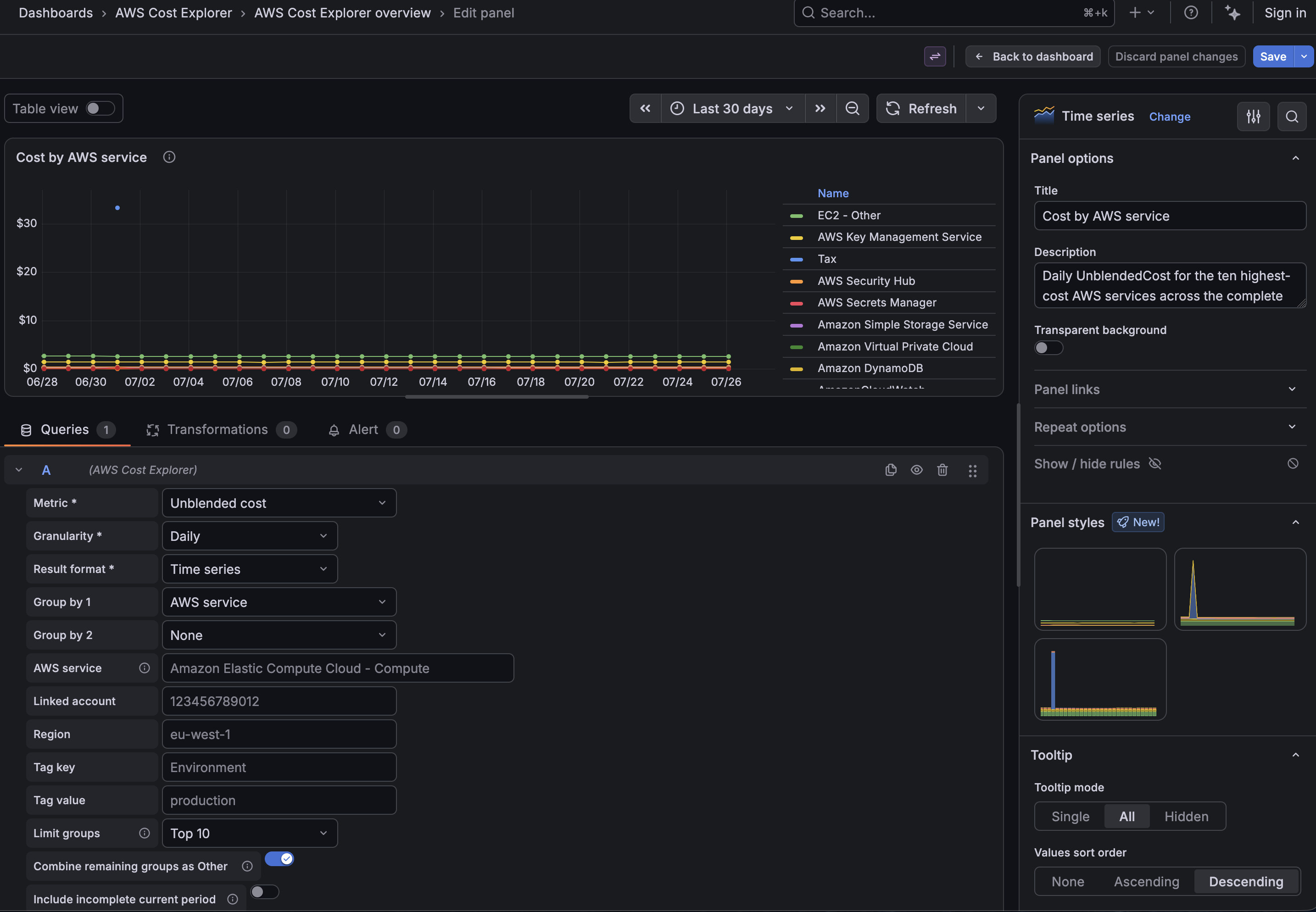Show Combine remaining groups info icon
The image size is (1316, 912).
[247, 866]
